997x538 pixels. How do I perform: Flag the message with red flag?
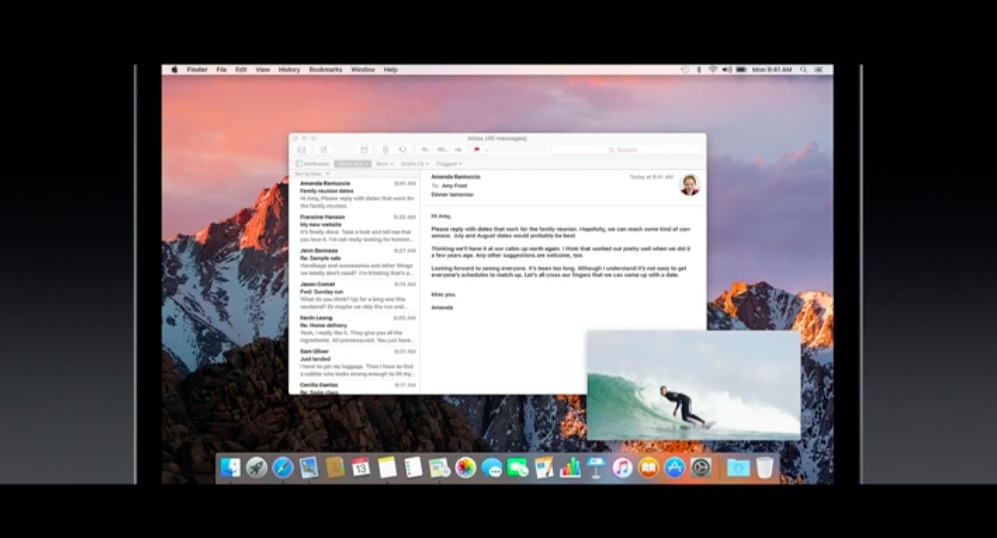(x=477, y=150)
